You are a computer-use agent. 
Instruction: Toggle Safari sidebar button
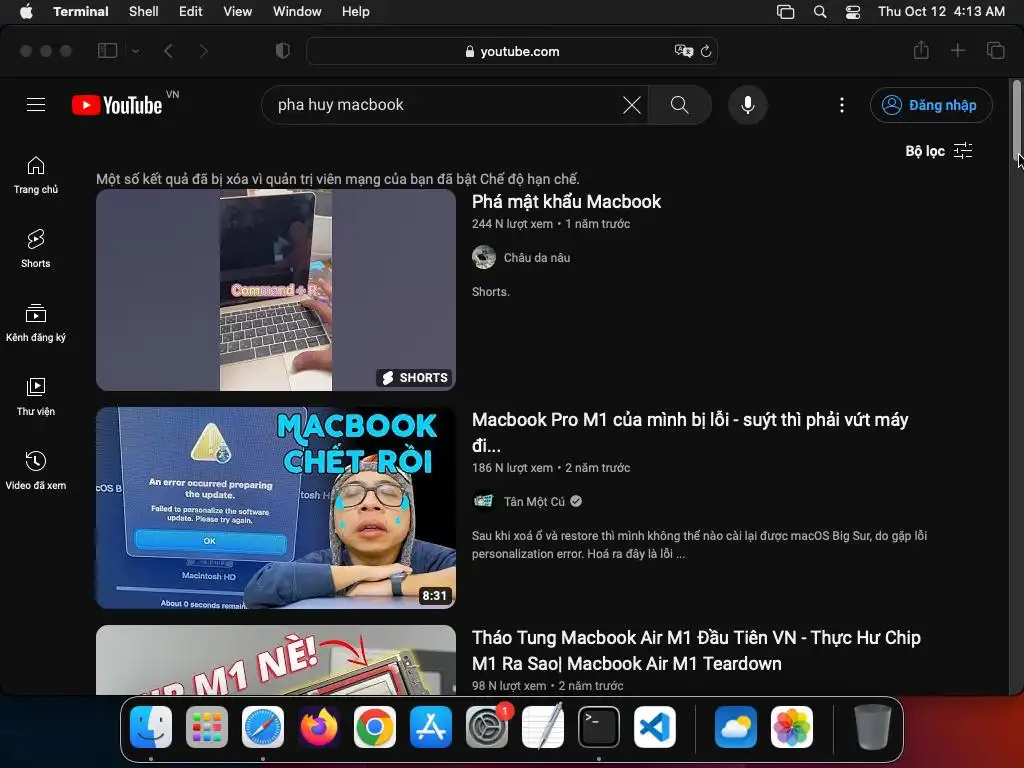[107, 50]
